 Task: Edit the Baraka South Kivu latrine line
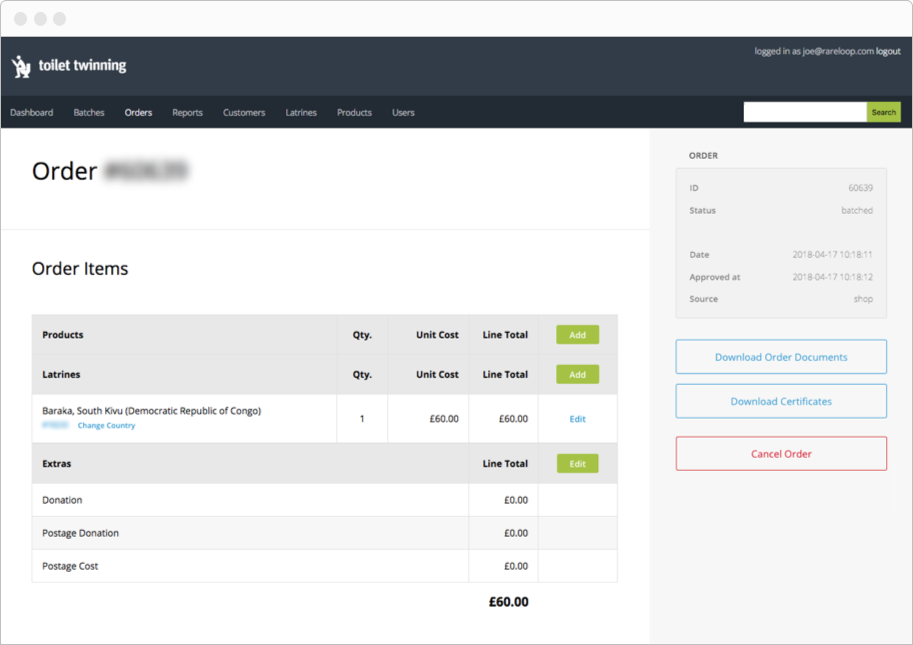coord(577,418)
